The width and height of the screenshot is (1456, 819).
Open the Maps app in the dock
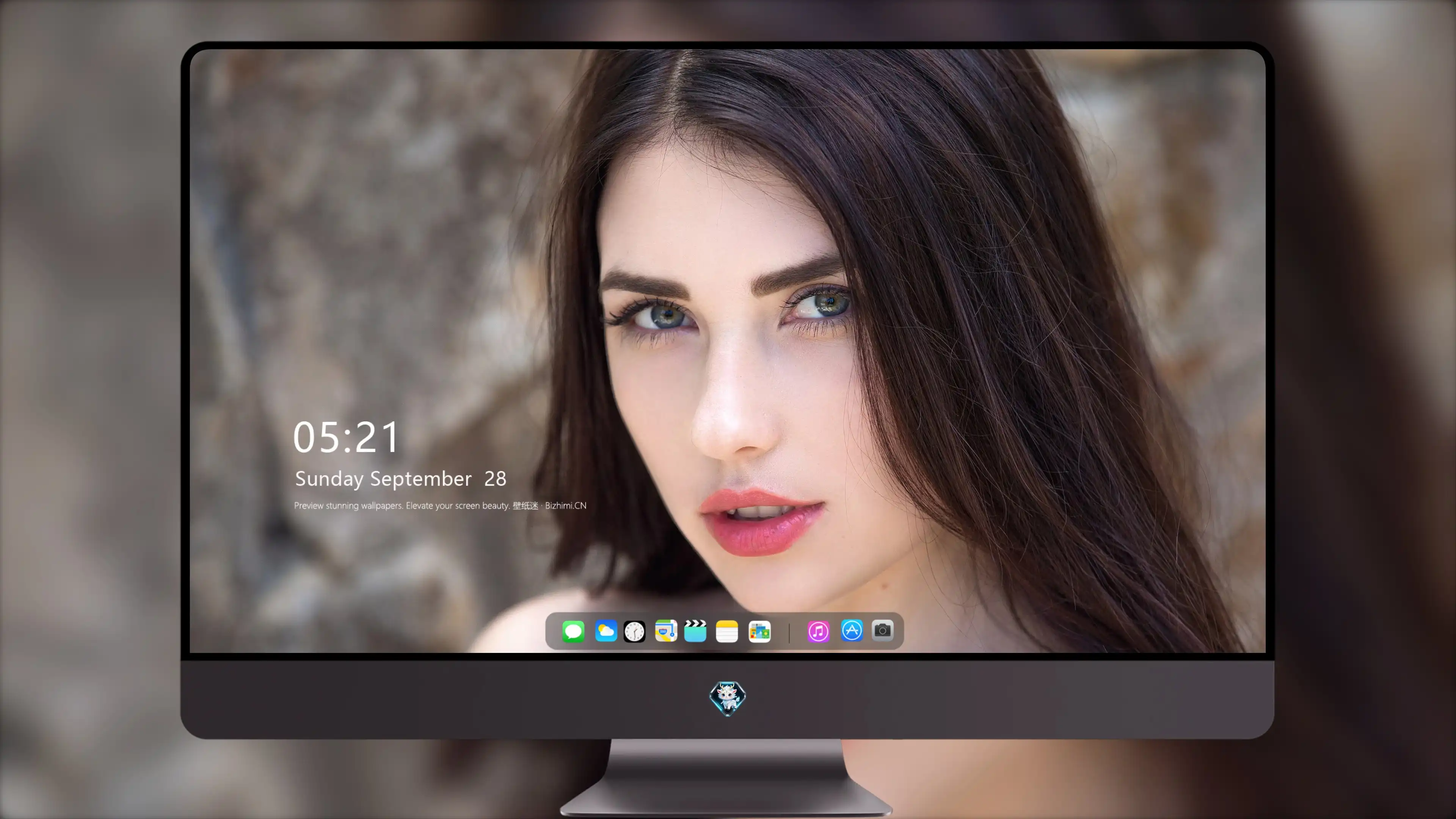[x=666, y=631]
